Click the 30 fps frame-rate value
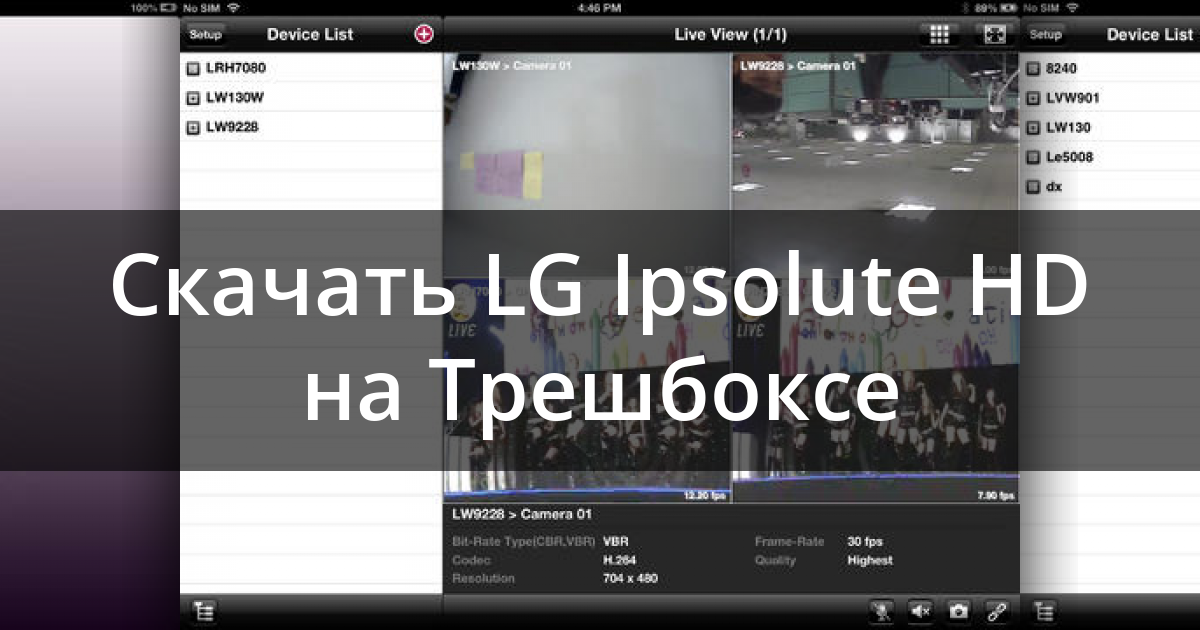Image resolution: width=1200 pixels, height=630 pixels. (x=865, y=541)
